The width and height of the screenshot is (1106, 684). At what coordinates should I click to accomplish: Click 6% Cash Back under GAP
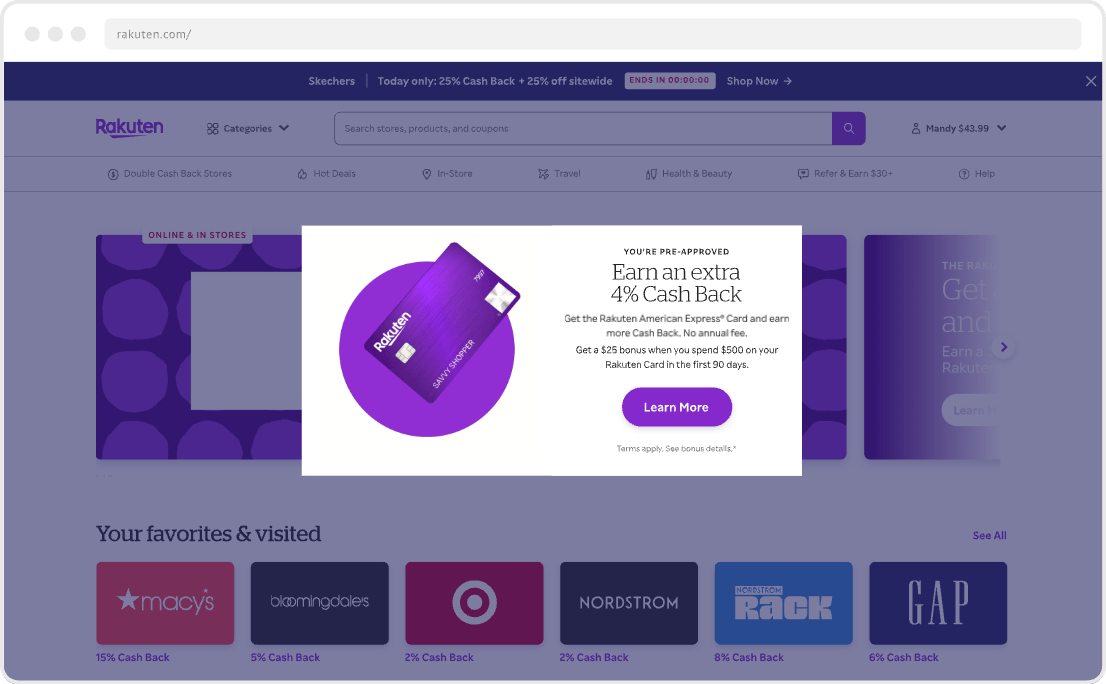pos(904,657)
